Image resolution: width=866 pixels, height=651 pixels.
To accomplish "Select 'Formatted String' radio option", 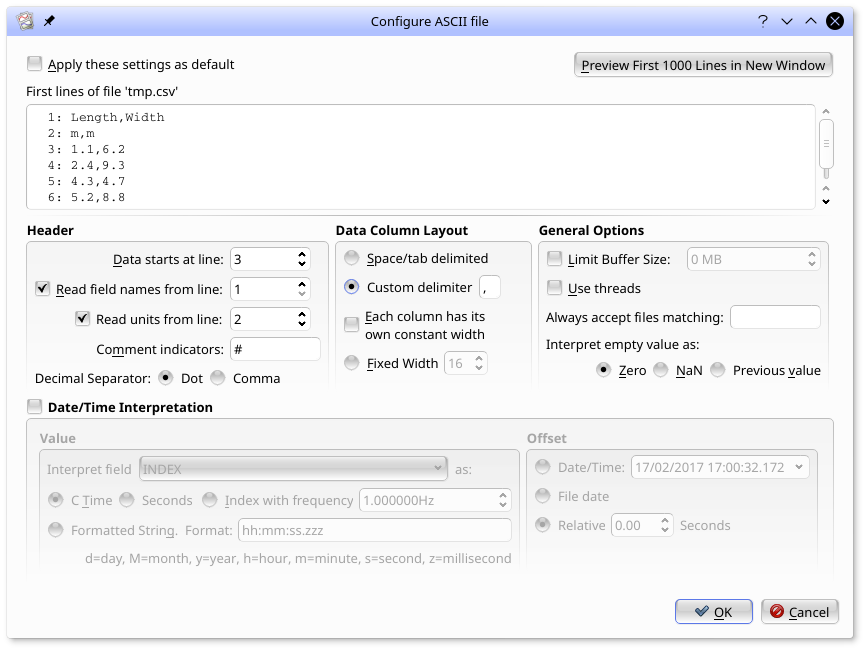I will [56, 530].
